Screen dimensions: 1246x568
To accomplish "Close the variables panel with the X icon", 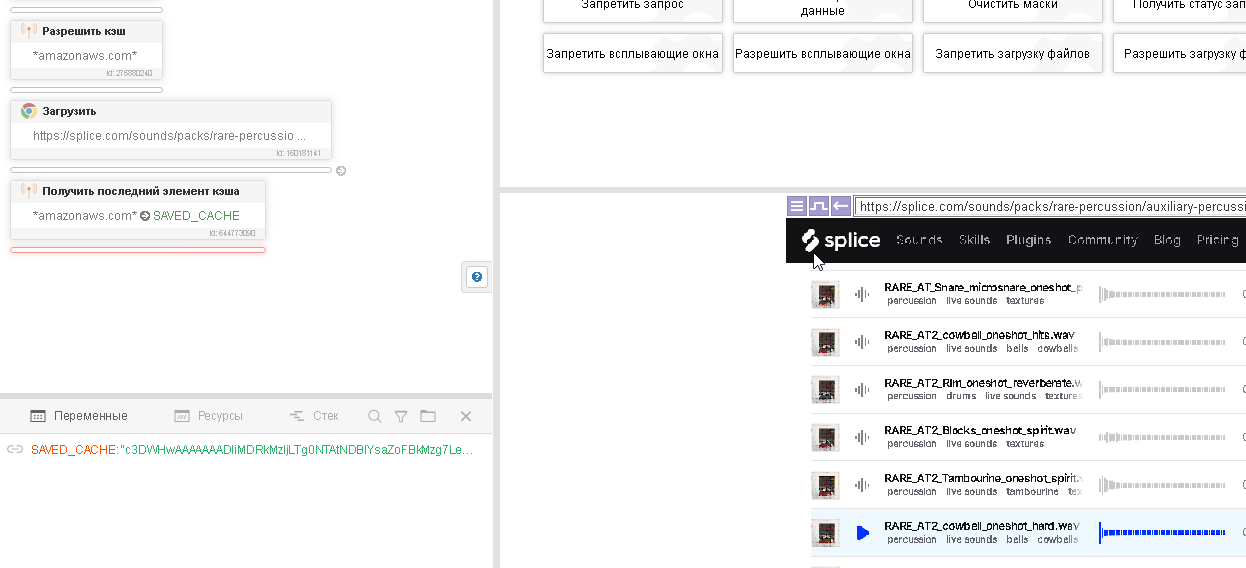I will (466, 416).
